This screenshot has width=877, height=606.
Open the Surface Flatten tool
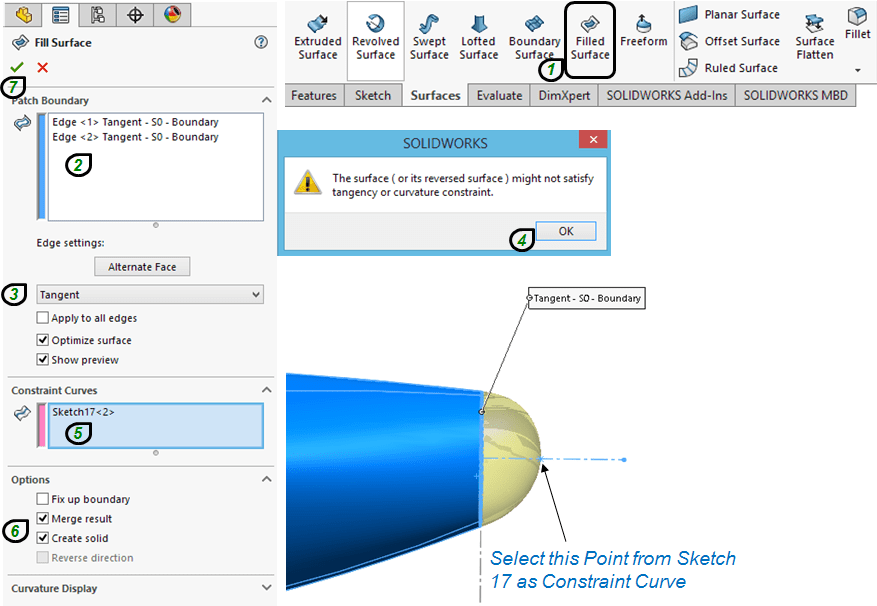[x=814, y=35]
